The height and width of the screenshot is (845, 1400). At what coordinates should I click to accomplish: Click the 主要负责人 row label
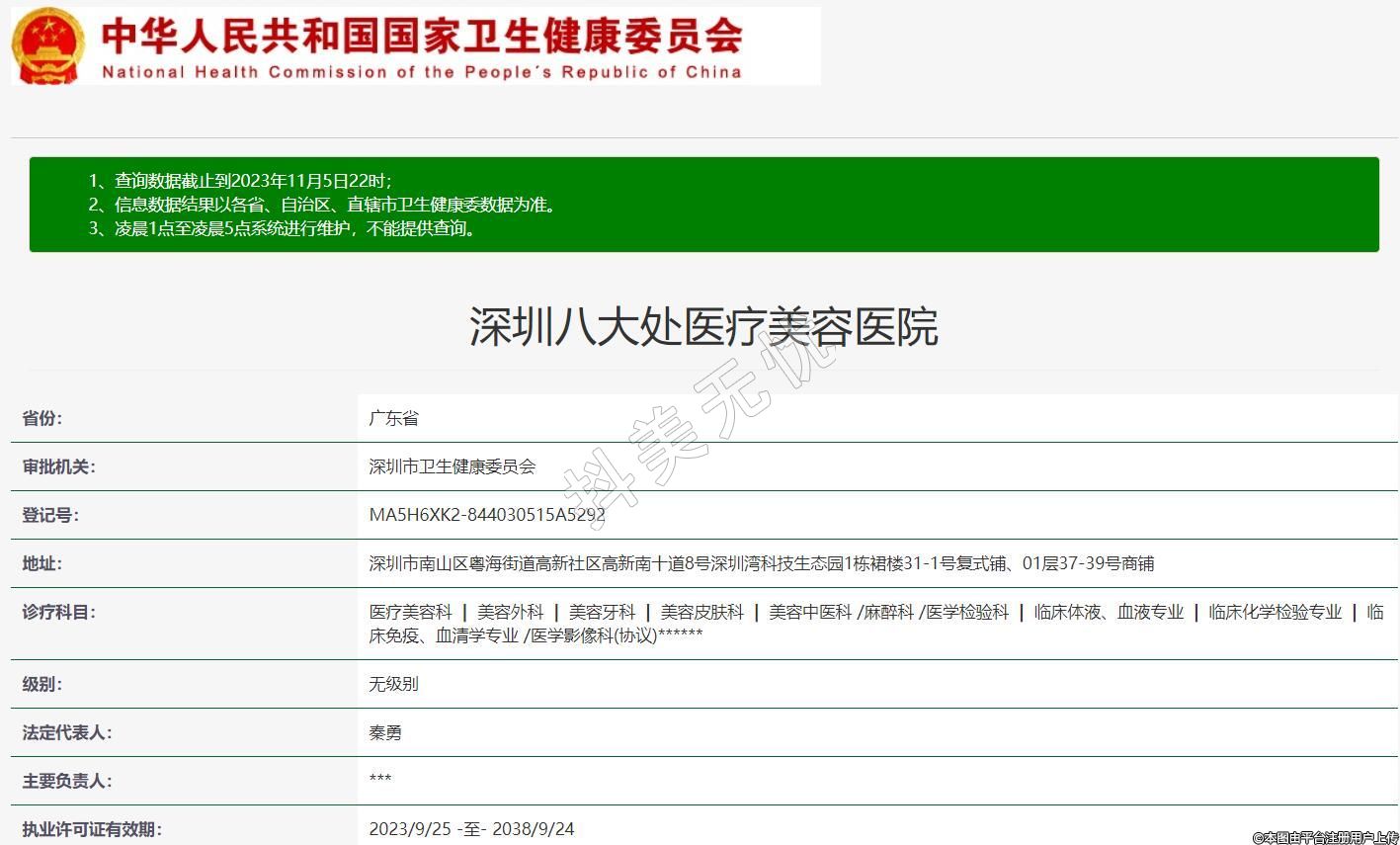(x=67, y=781)
